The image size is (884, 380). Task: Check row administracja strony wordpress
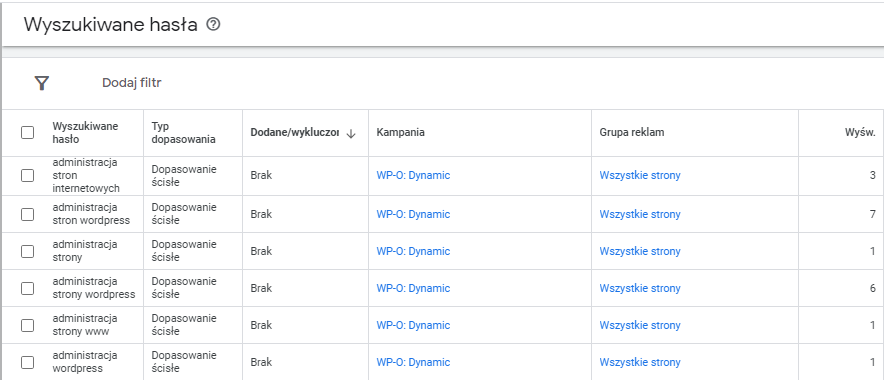tap(27, 288)
